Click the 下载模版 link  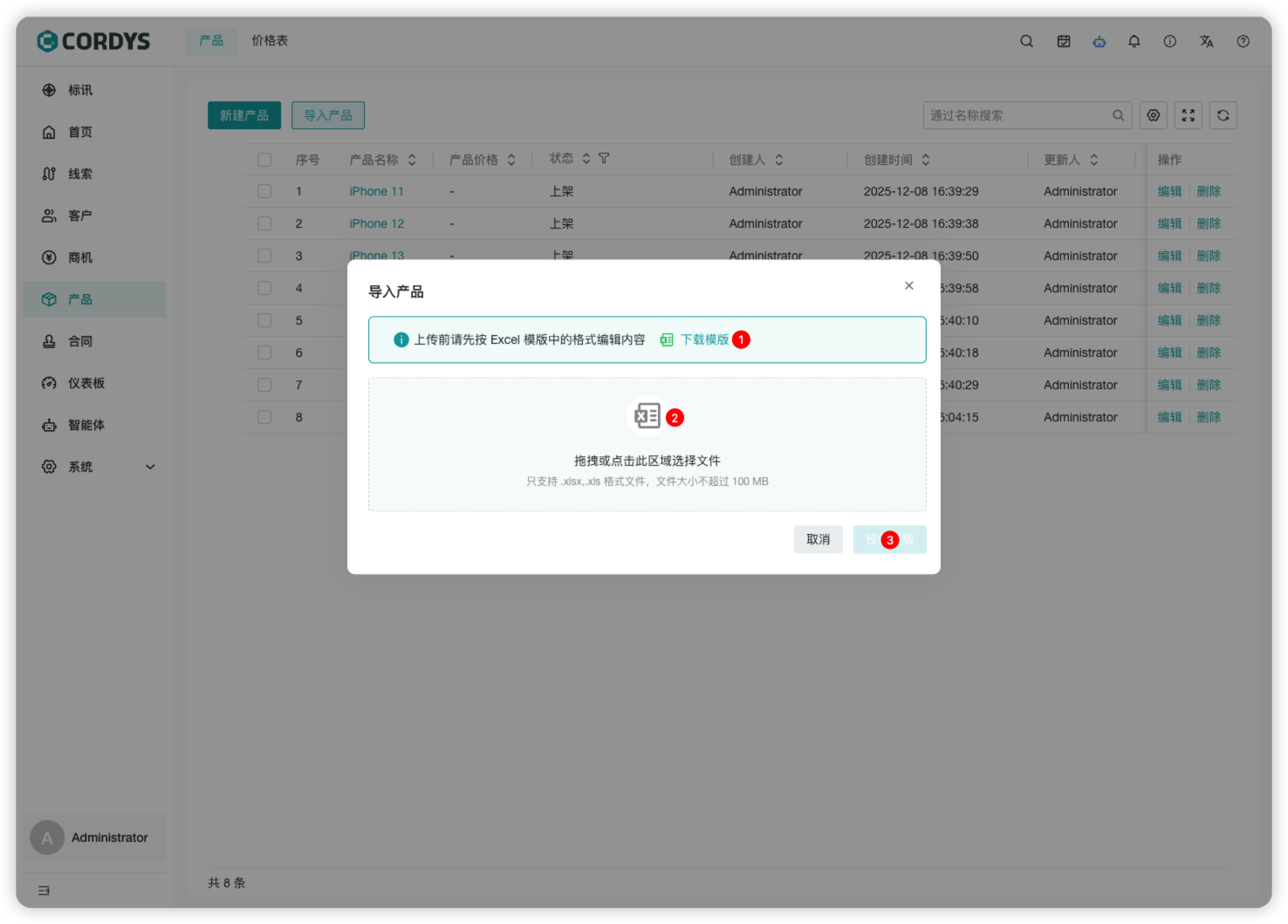click(703, 339)
